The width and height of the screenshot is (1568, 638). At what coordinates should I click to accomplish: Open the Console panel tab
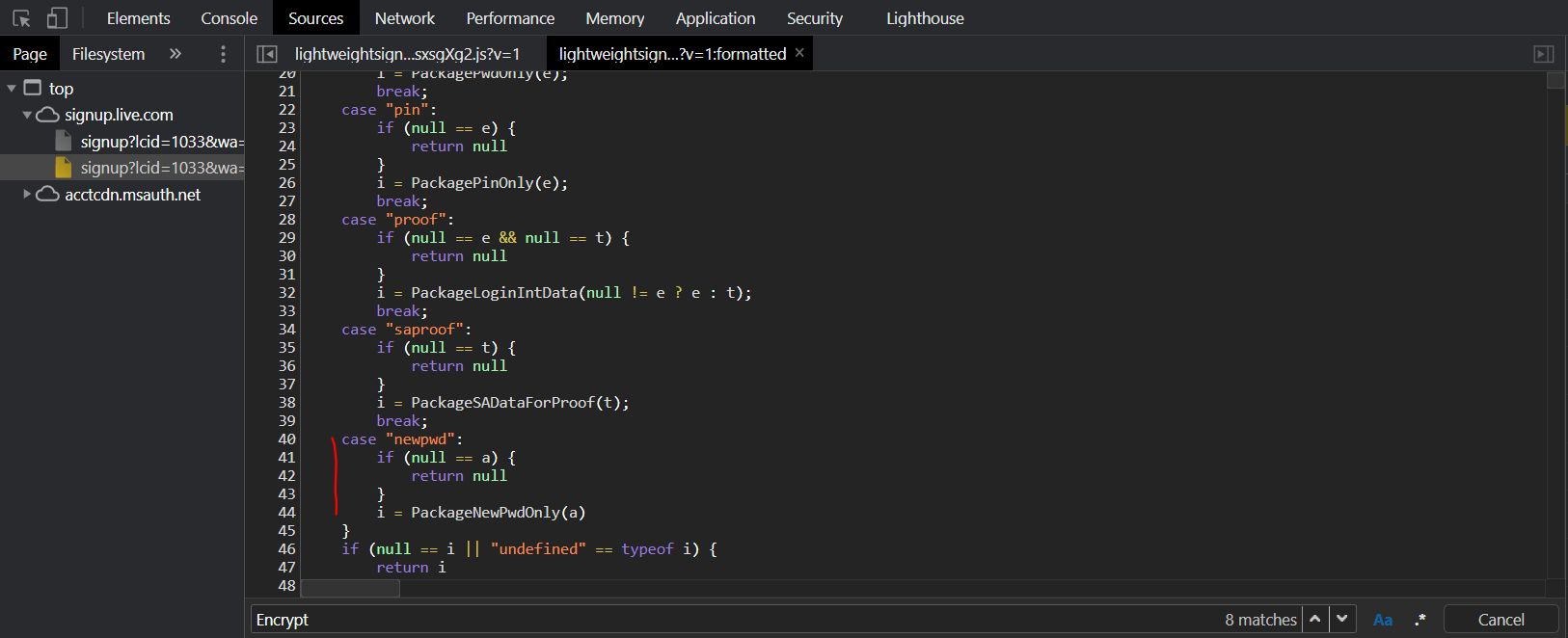click(229, 18)
